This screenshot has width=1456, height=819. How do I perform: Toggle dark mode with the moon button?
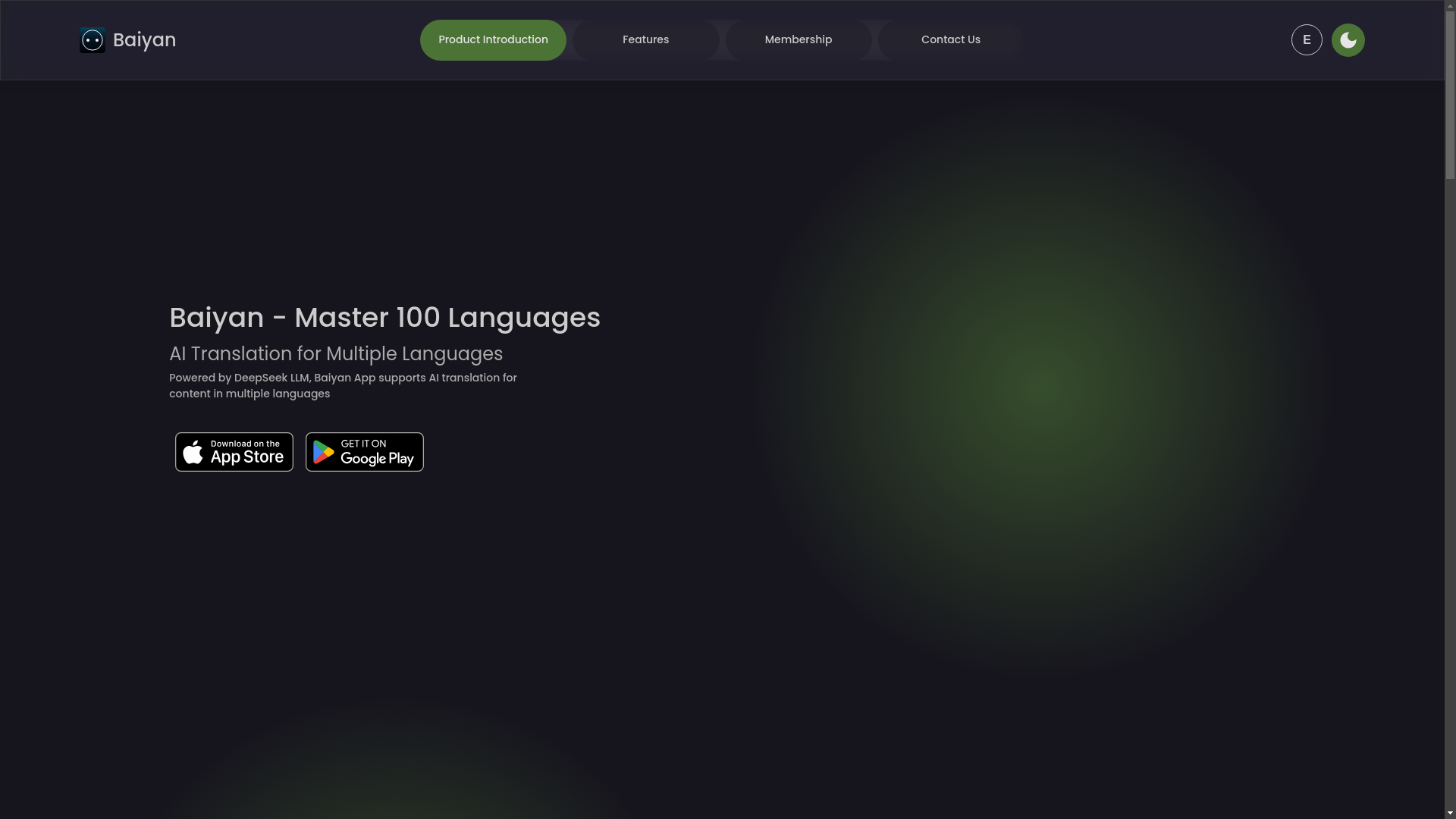(x=1348, y=40)
